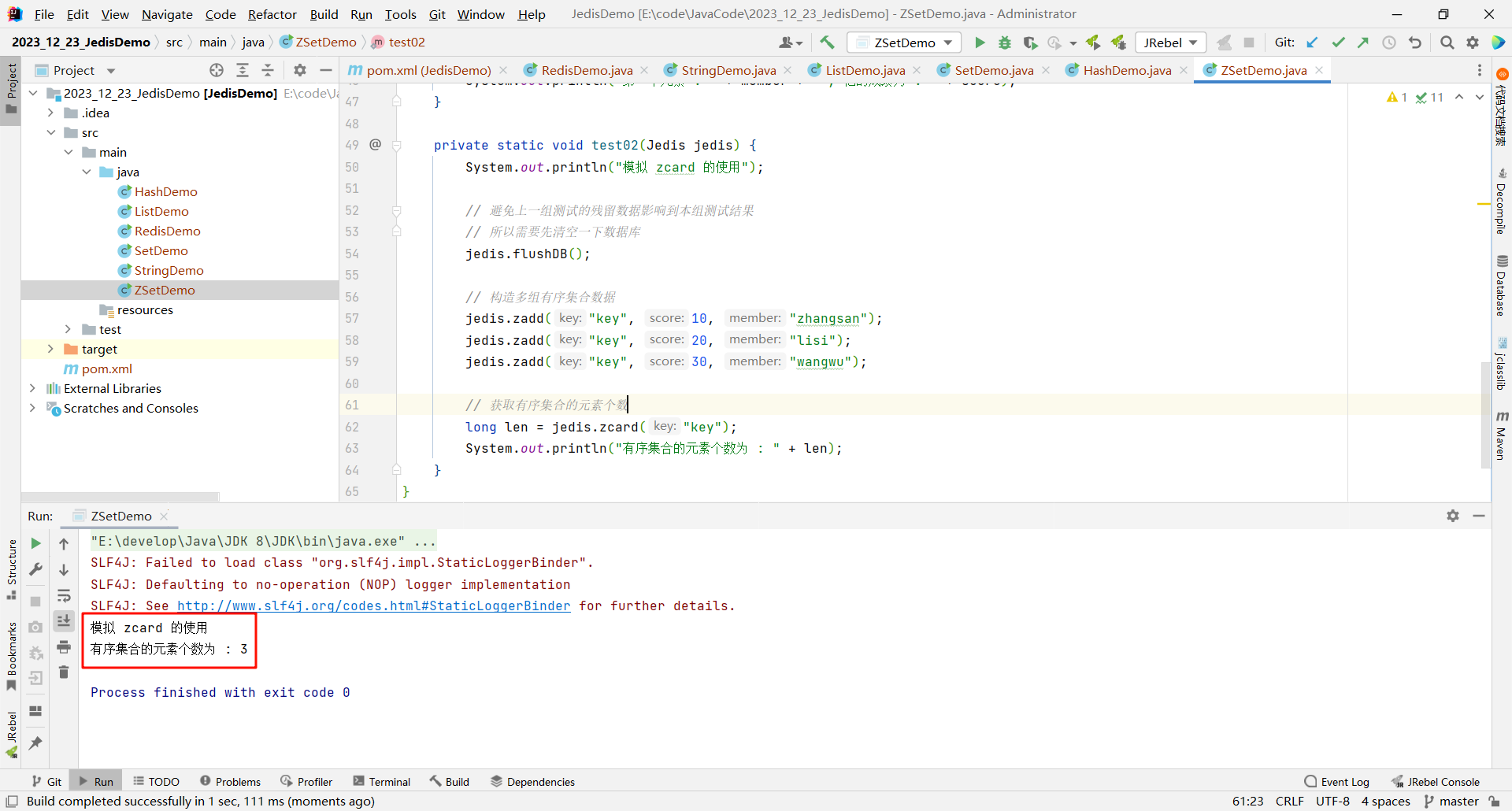Open the JRebel dropdown
Image resolution: width=1512 pixels, height=811 pixels.
pos(1170,43)
